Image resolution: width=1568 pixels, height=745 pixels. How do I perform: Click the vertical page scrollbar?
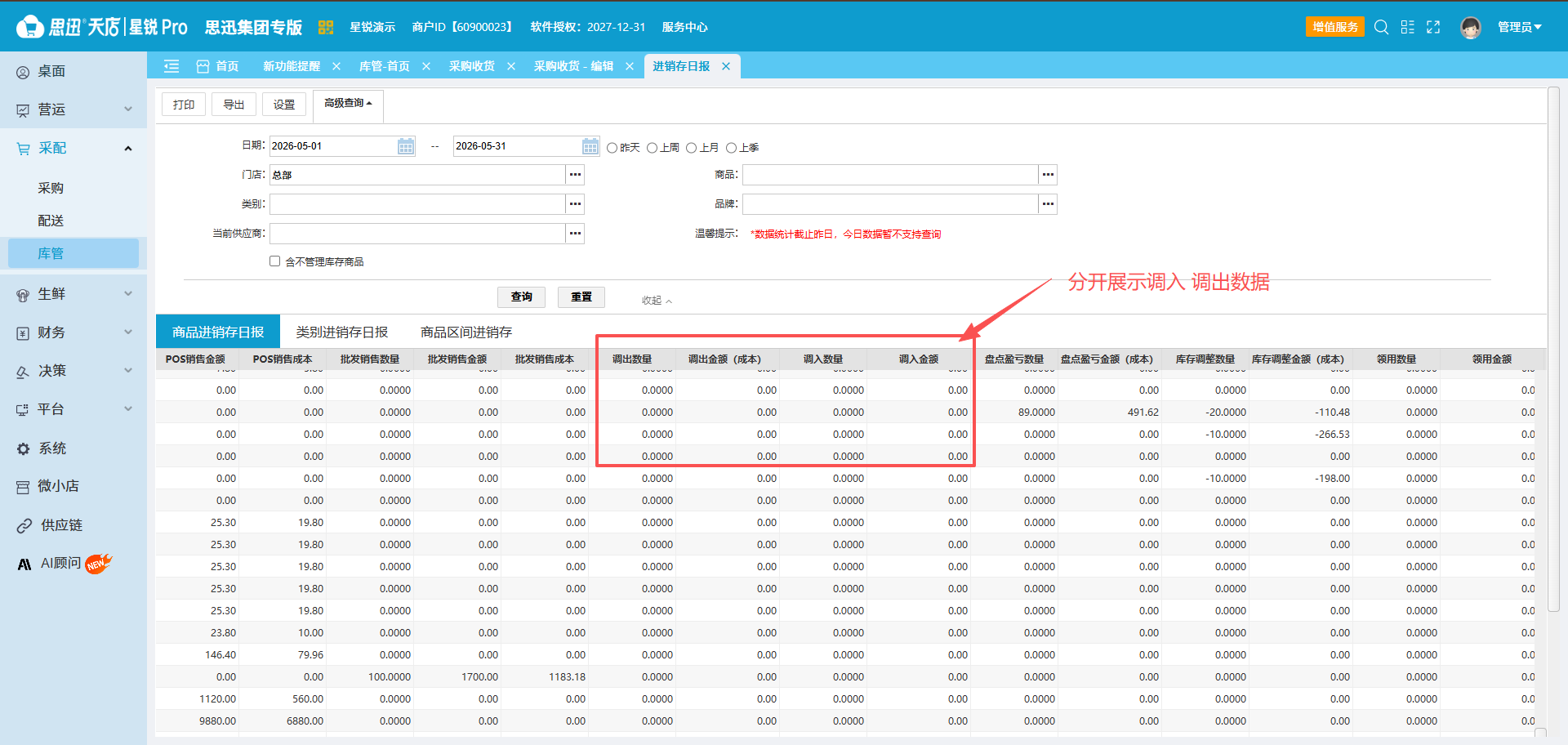pos(1553,351)
